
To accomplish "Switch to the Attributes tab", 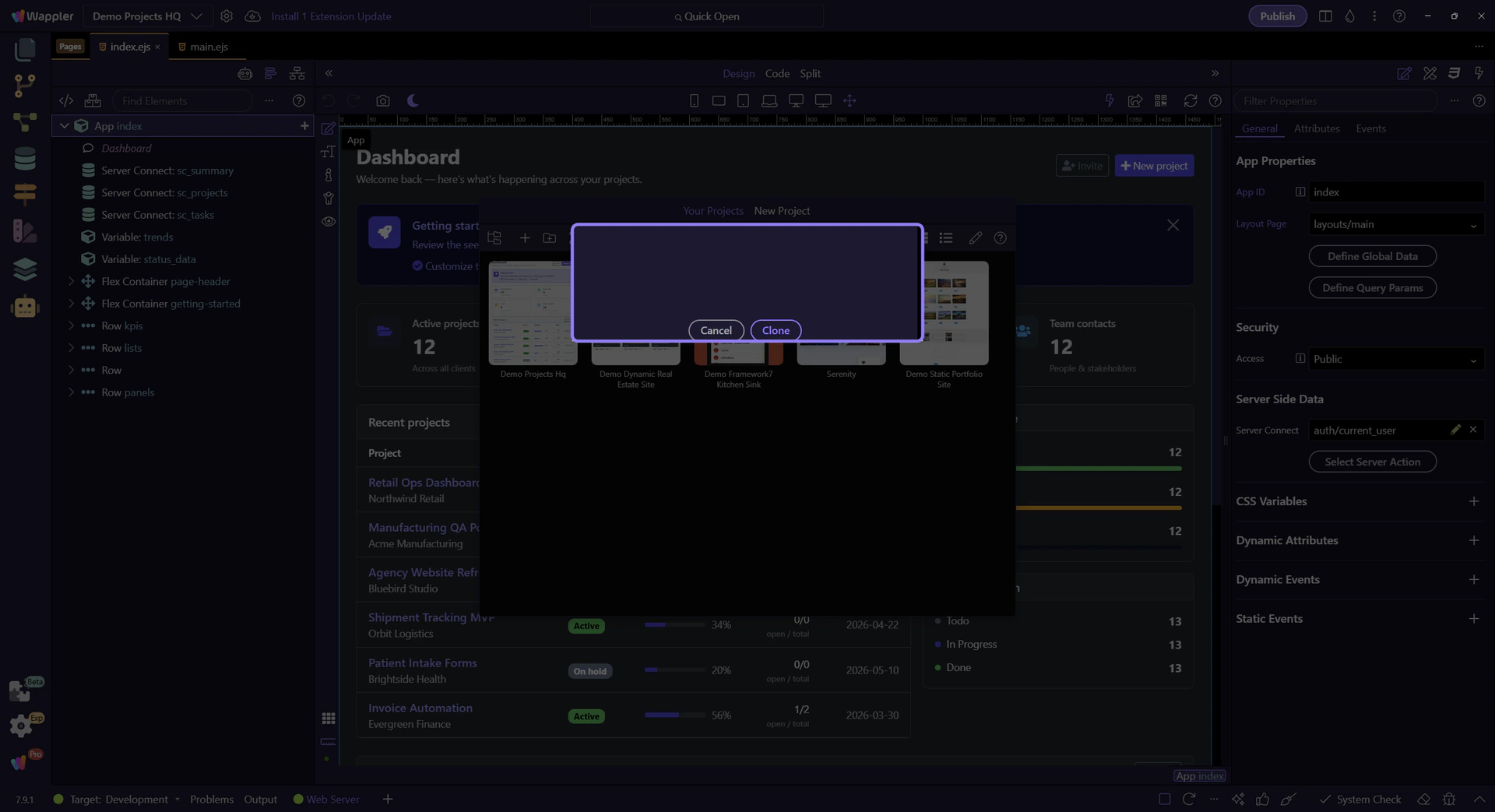I will [x=1316, y=128].
